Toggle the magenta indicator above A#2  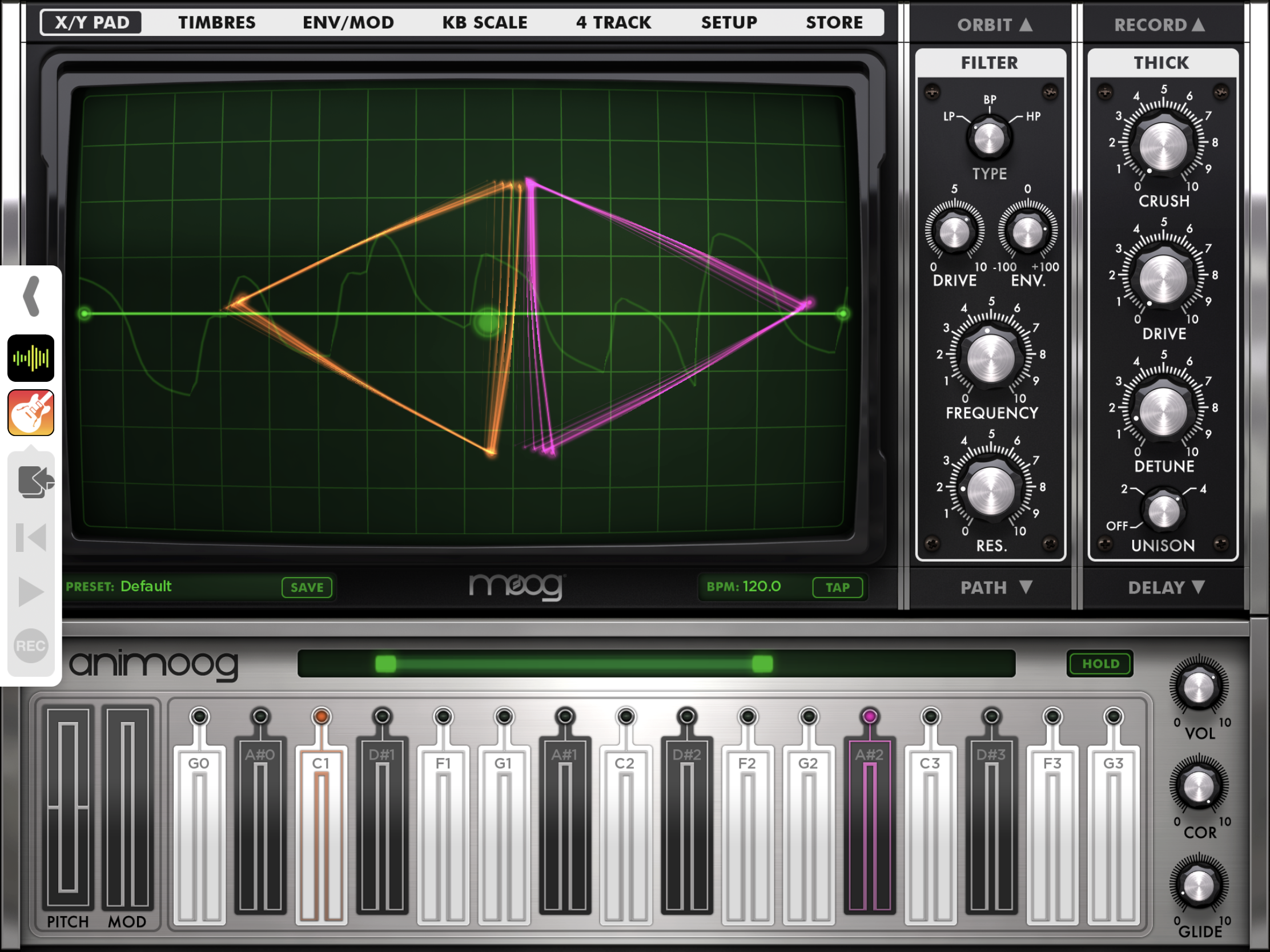[x=870, y=716]
